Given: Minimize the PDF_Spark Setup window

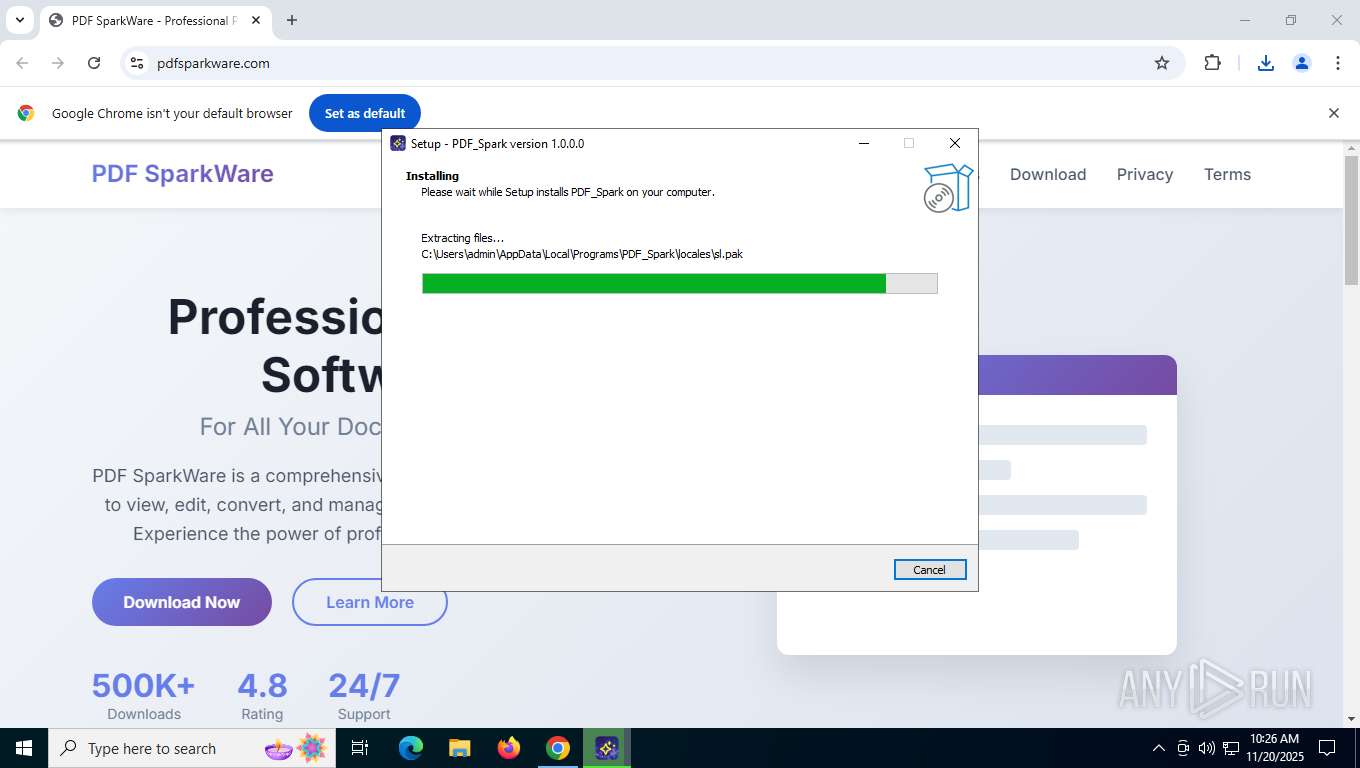Looking at the screenshot, I should (863, 143).
